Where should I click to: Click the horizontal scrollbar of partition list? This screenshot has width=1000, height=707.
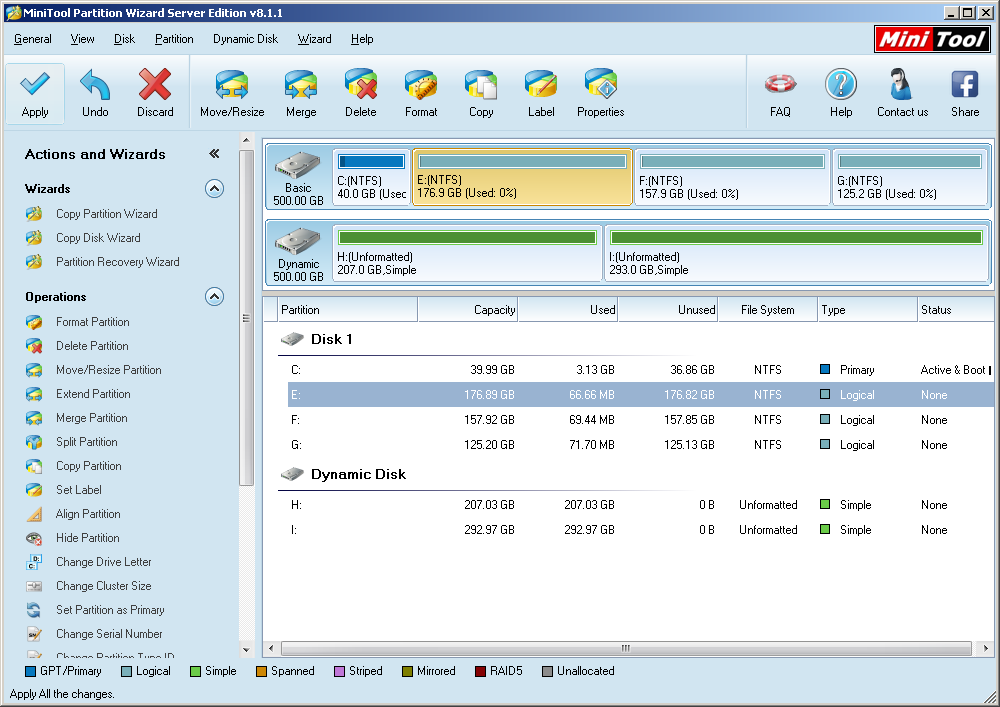(625, 648)
